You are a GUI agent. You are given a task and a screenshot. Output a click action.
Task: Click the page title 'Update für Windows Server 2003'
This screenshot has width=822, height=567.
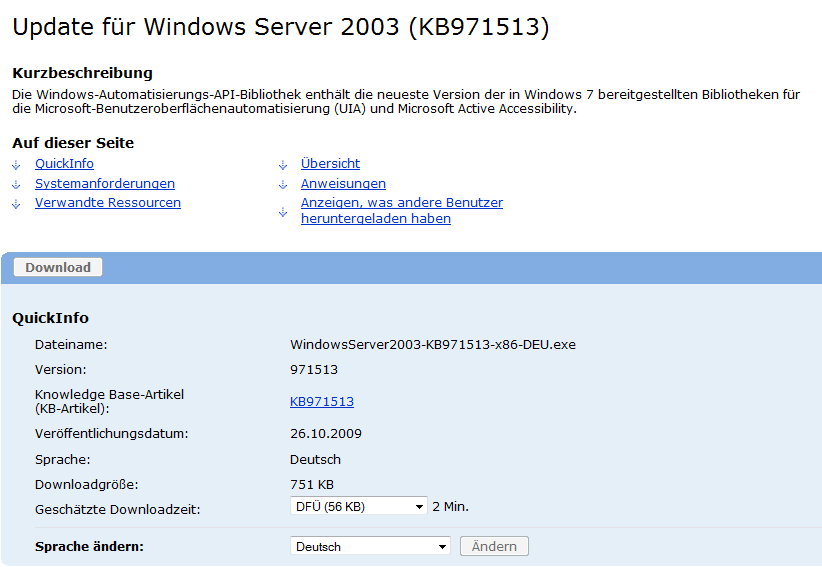point(281,27)
